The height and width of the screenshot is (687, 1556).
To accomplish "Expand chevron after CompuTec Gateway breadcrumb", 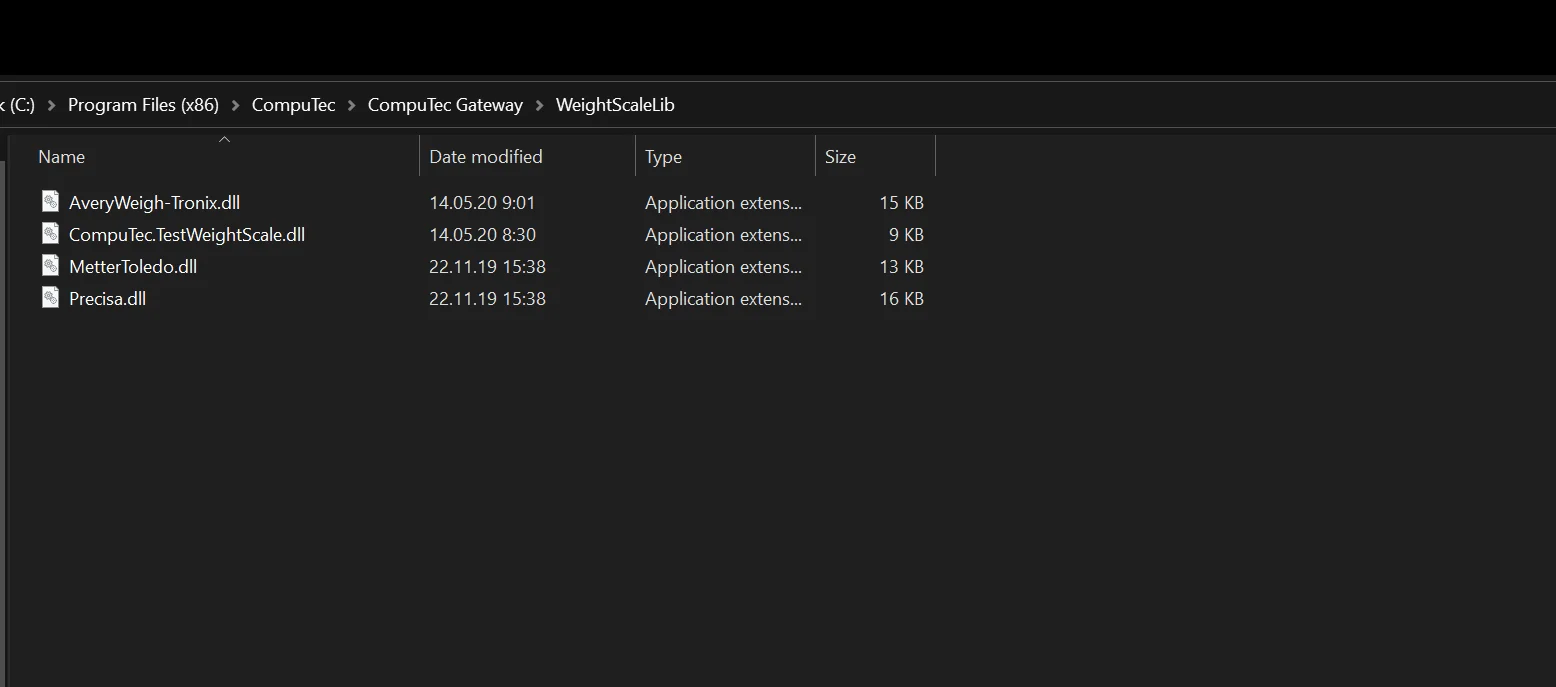I will tap(540, 105).
